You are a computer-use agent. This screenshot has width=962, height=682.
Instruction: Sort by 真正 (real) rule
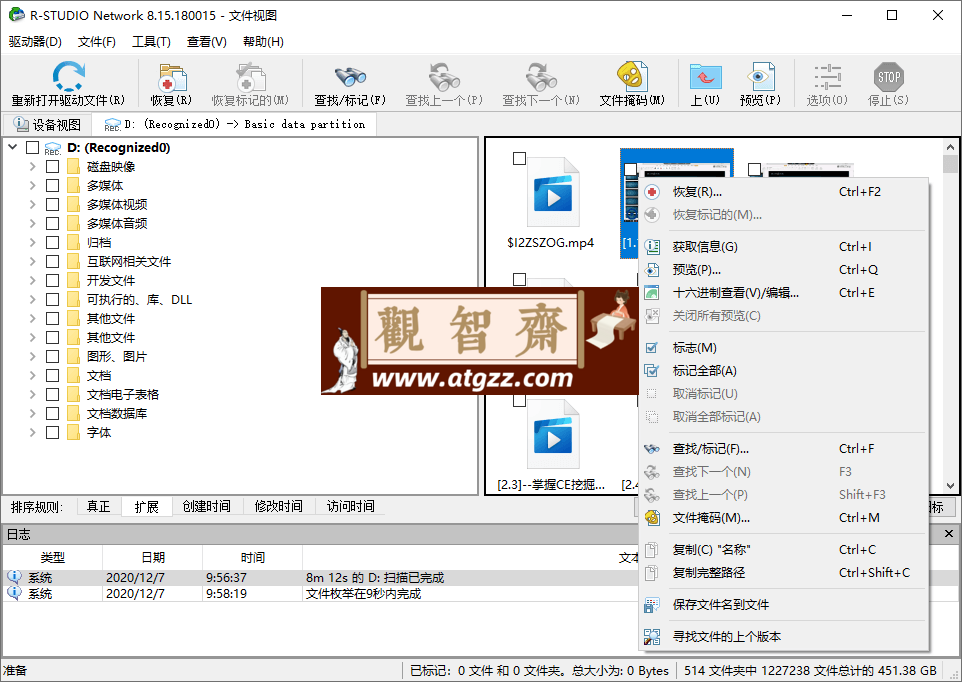click(x=98, y=507)
